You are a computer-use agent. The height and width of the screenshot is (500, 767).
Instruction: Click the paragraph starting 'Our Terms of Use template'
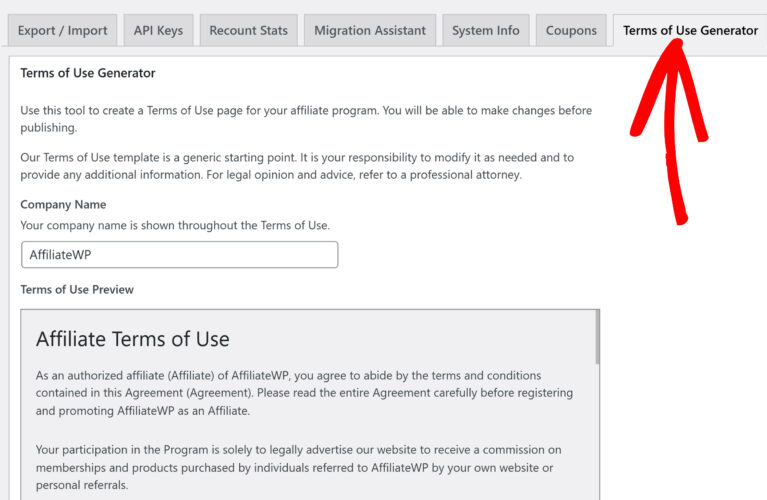coord(297,166)
